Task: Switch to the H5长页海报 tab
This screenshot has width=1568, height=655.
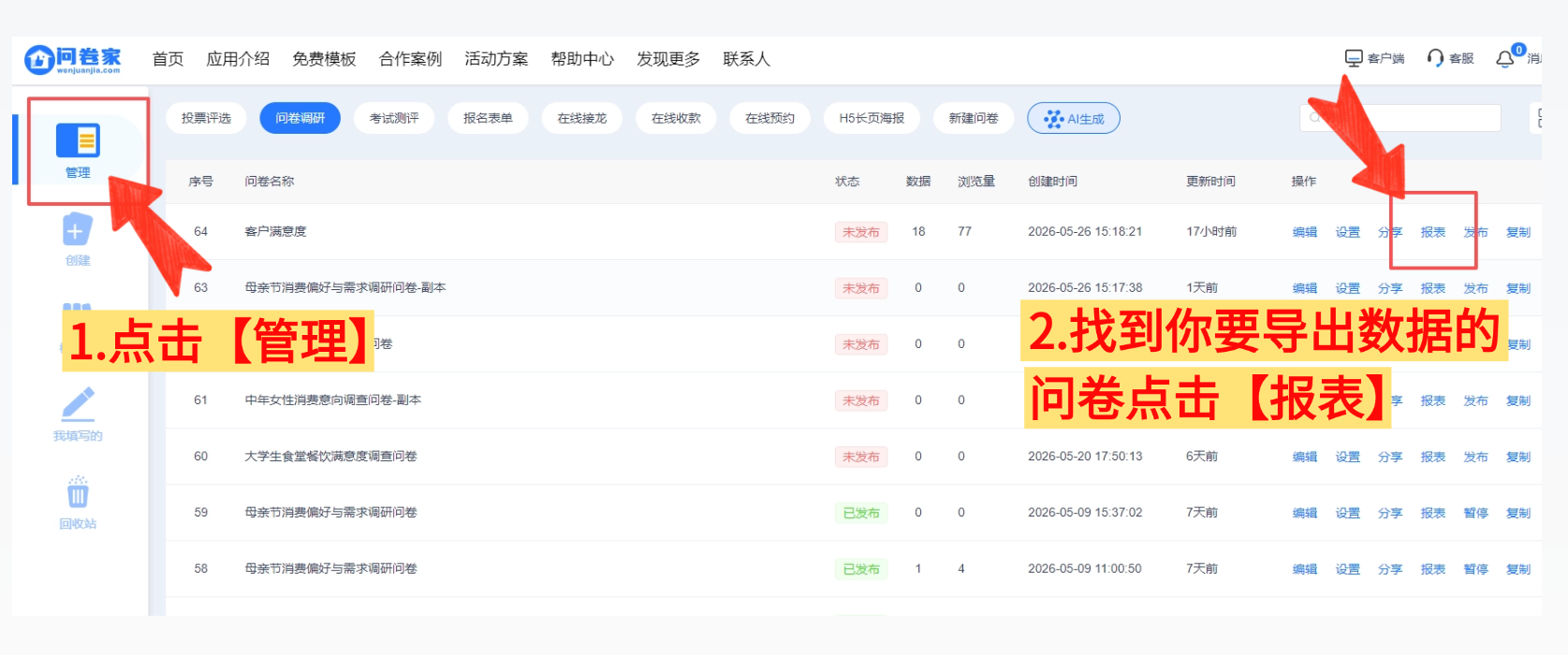Action: point(872,118)
